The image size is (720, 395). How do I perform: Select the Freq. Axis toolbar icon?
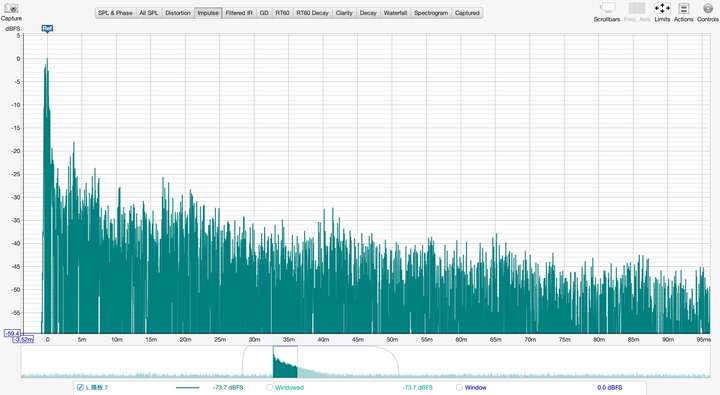tap(637, 8)
